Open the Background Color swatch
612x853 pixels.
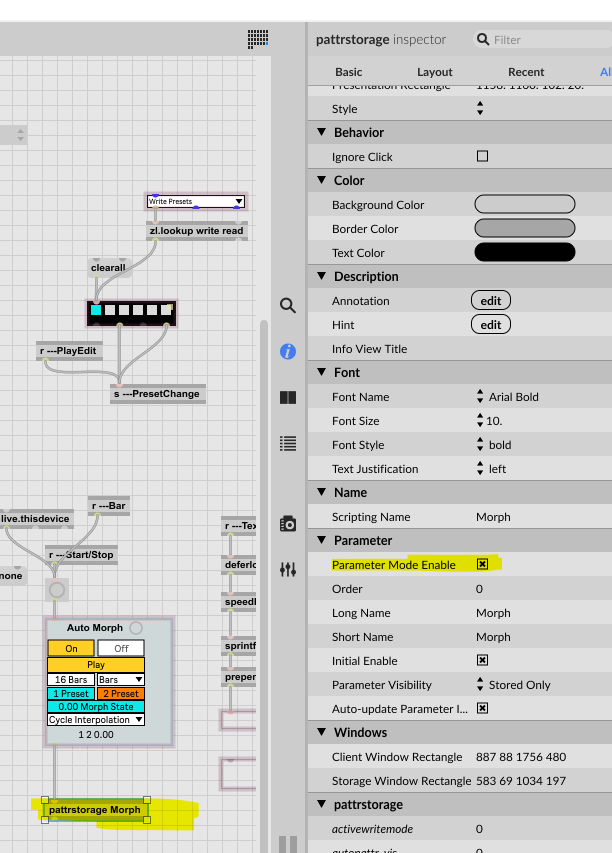pyautogui.click(x=524, y=205)
